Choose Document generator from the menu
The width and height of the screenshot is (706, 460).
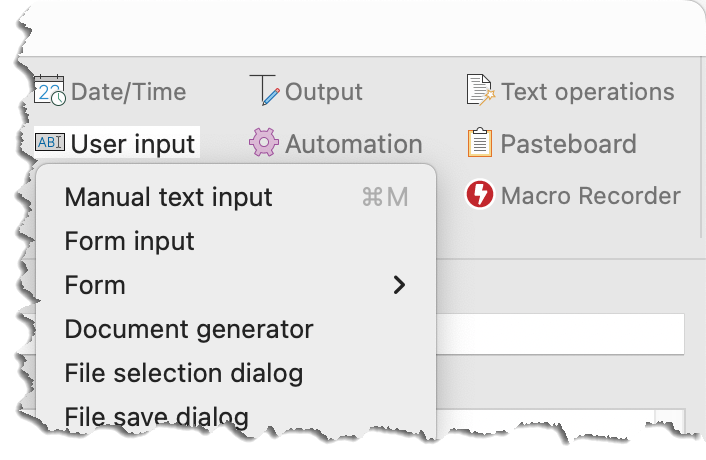236,329
